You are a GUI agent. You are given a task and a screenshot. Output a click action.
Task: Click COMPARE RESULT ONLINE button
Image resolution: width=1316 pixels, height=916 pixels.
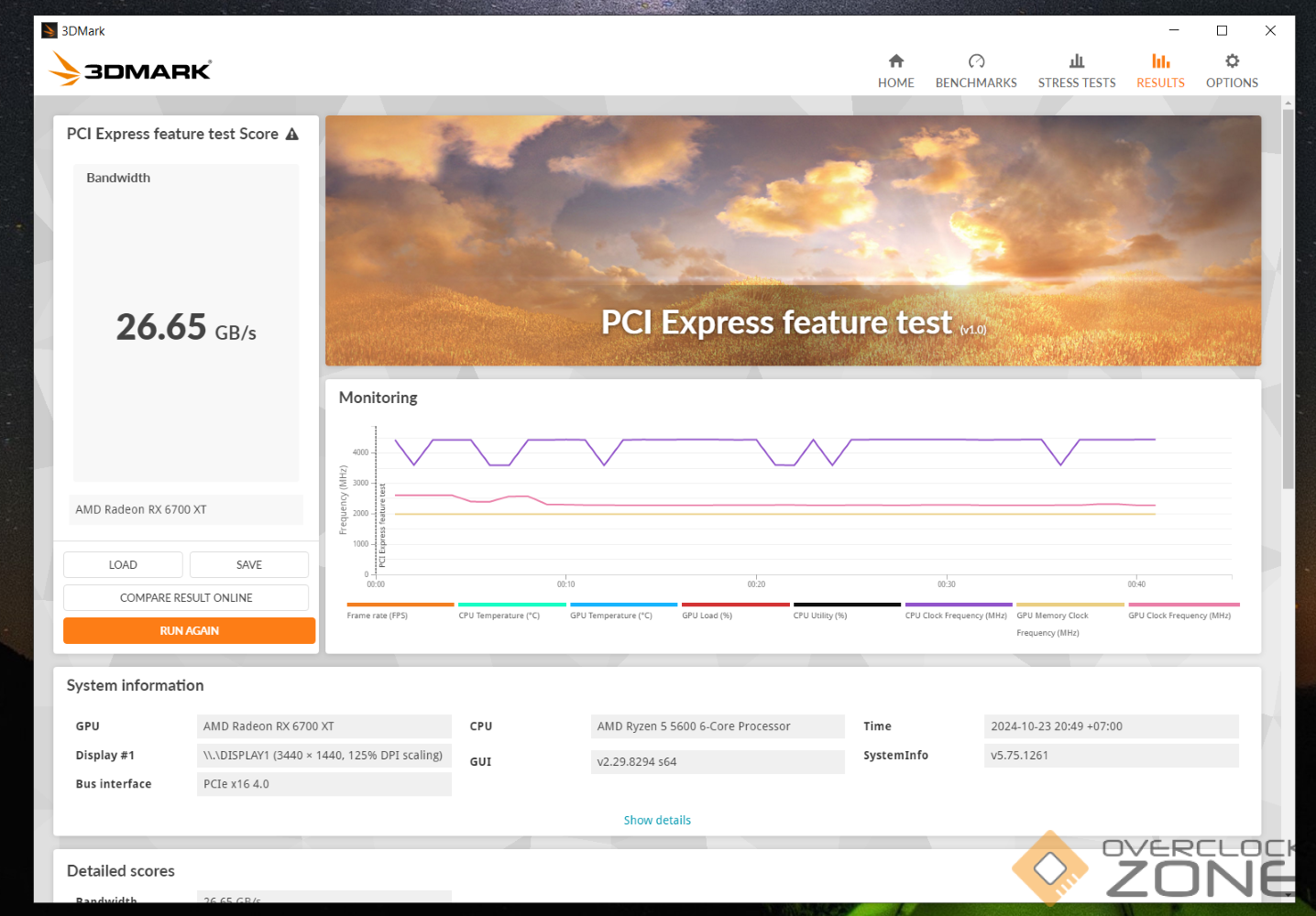(186, 598)
